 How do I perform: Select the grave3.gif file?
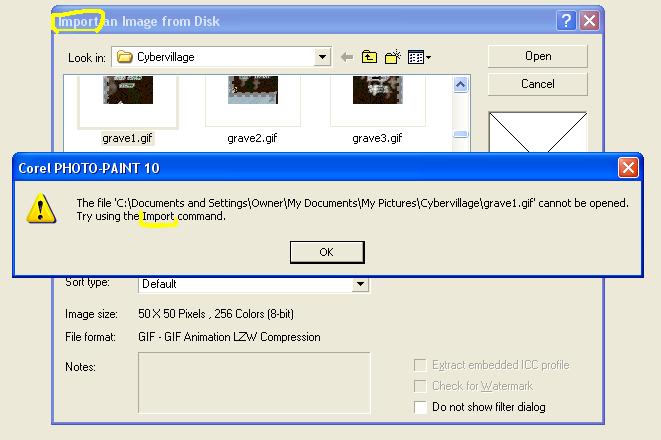point(377,138)
